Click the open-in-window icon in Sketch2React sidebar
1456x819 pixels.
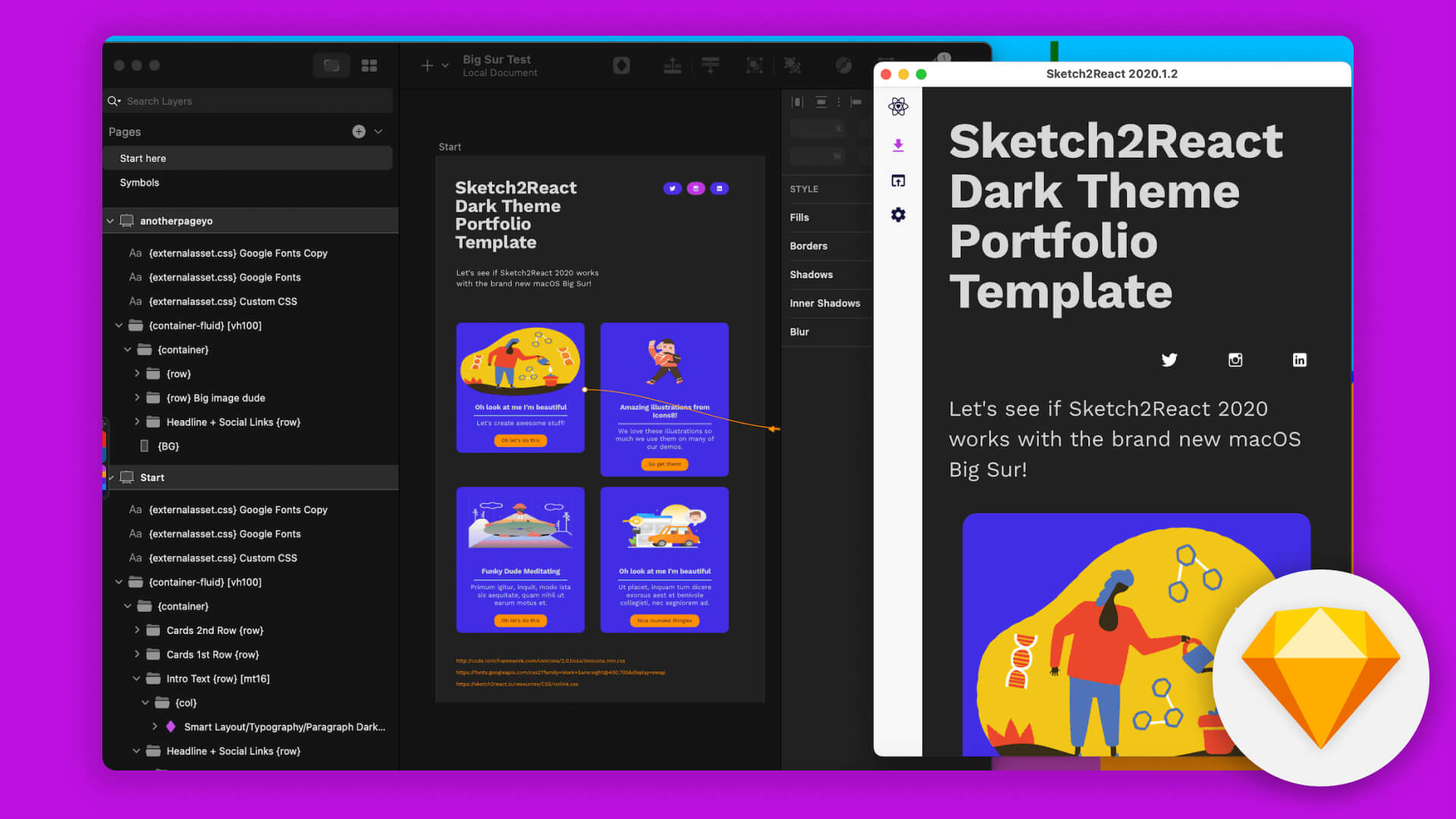(x=898, y=180)
